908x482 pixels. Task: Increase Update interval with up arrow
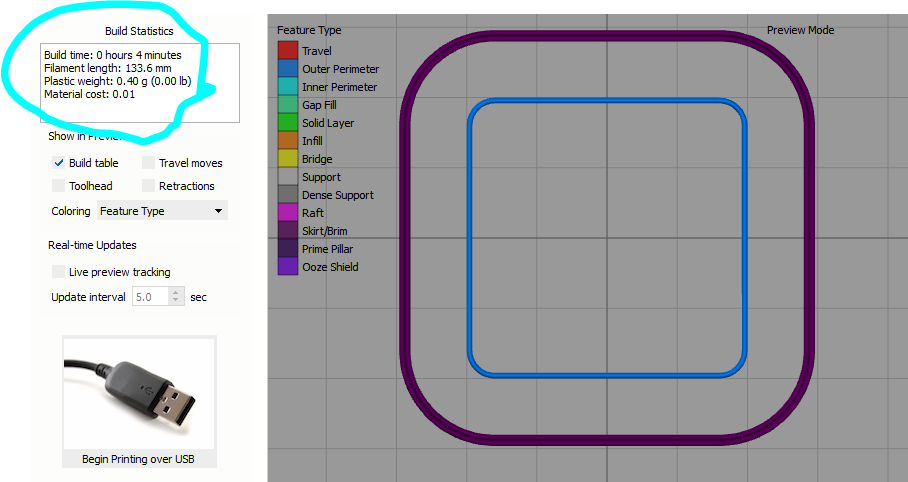coord(177,293)
